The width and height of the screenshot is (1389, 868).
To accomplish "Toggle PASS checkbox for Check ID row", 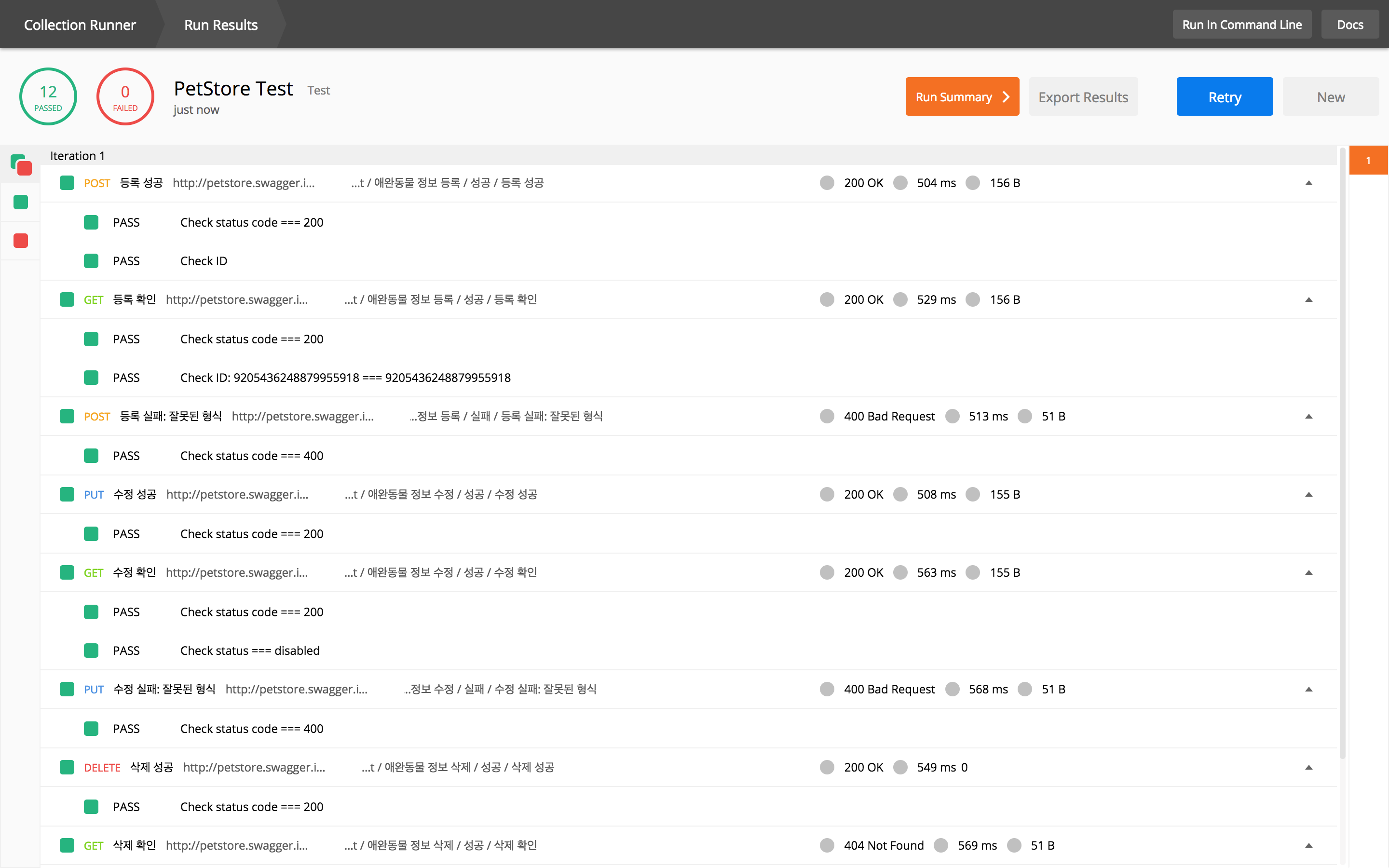I will pos(91,260).
